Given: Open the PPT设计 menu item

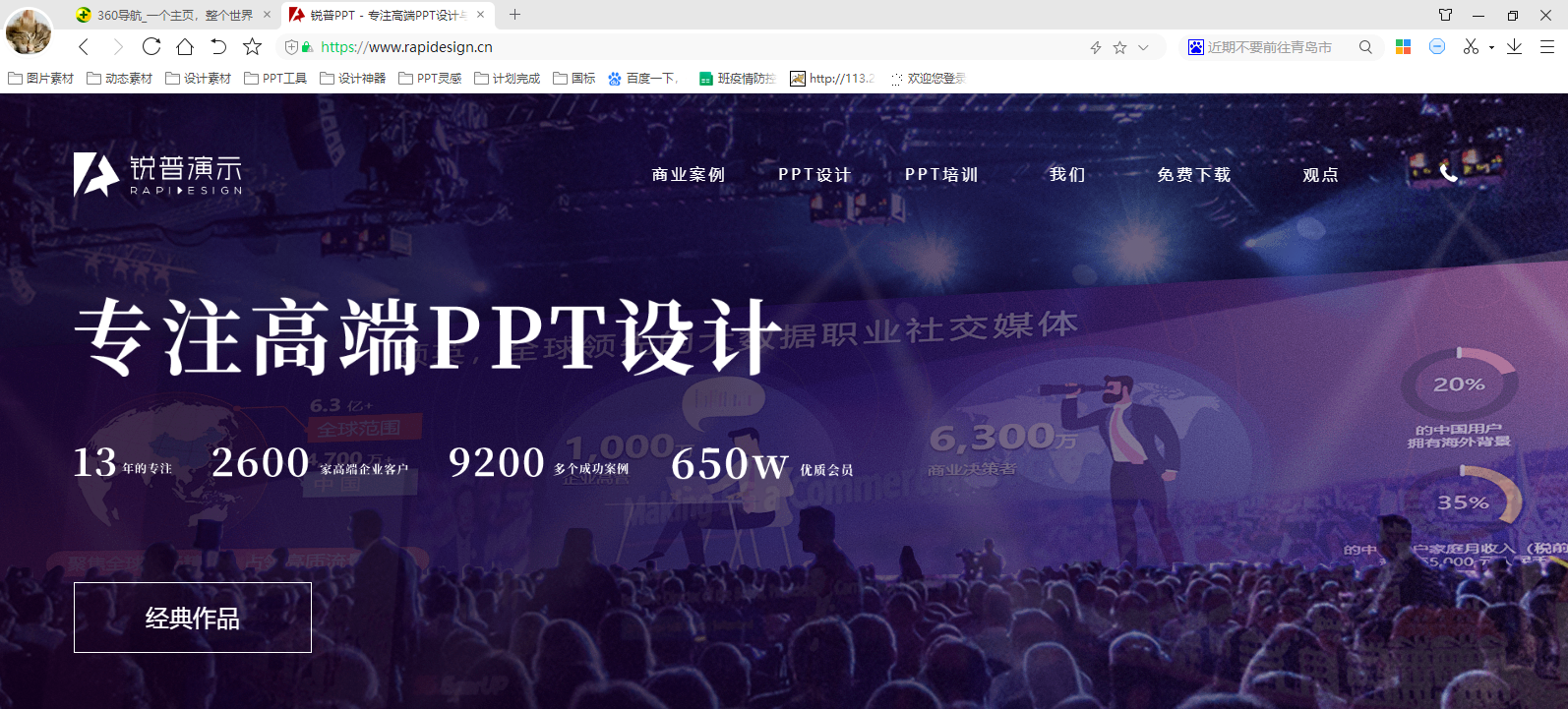Looking at the screenshot, I should (814, 175).
